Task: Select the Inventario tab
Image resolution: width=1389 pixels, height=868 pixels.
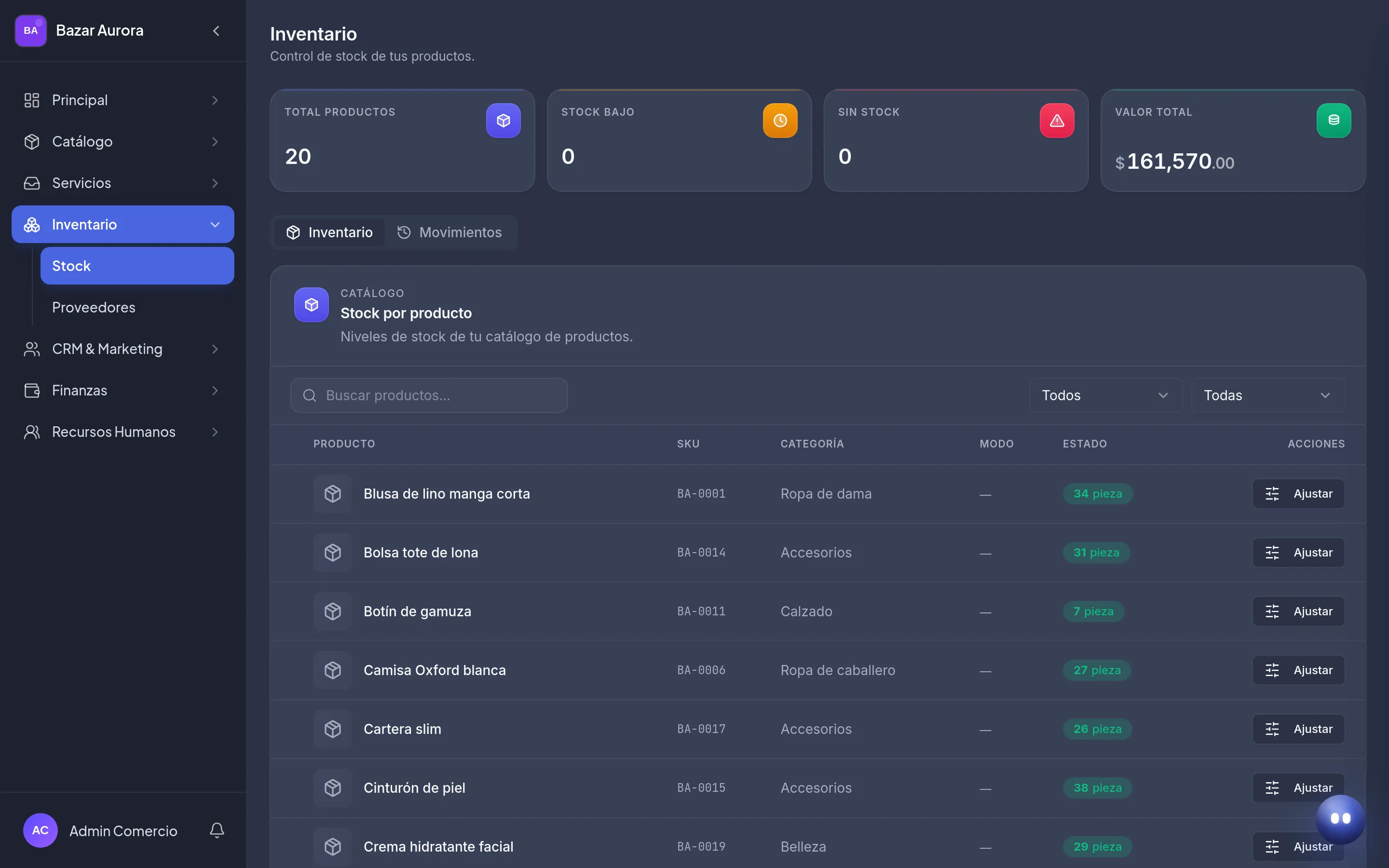Action: (x=329, y=232)
